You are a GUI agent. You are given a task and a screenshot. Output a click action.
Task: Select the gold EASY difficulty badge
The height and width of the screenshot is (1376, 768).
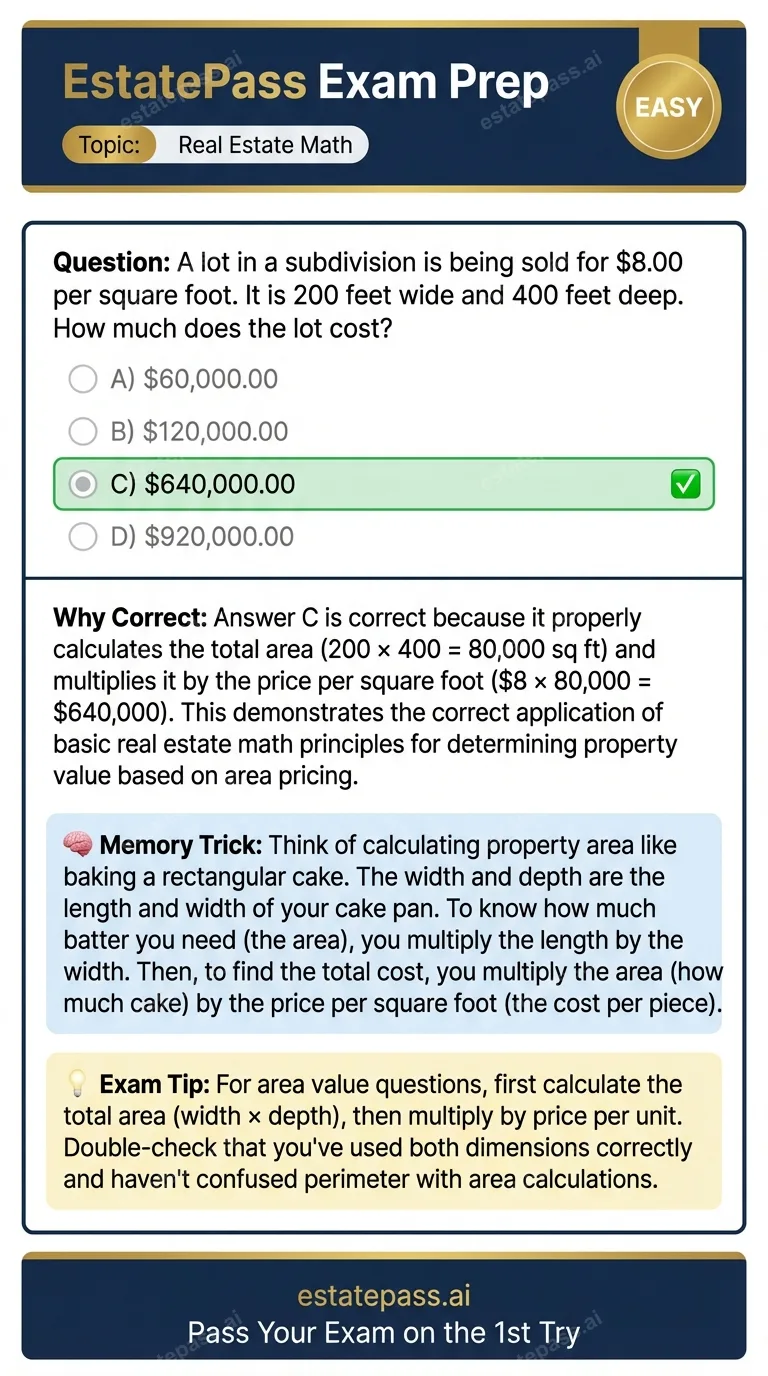668,106
